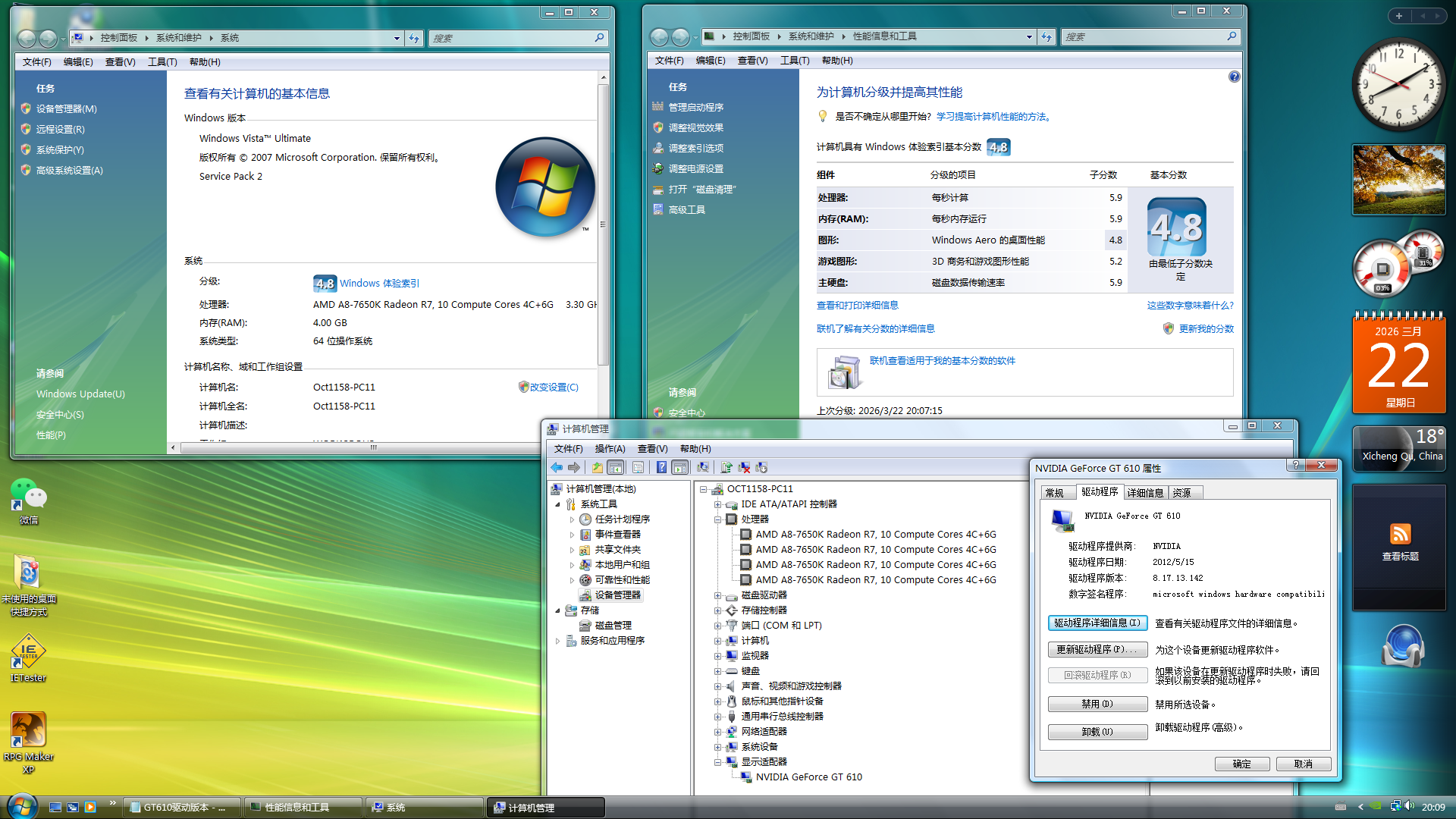Click the Uninstall device icon with red X

pos(744,467)
